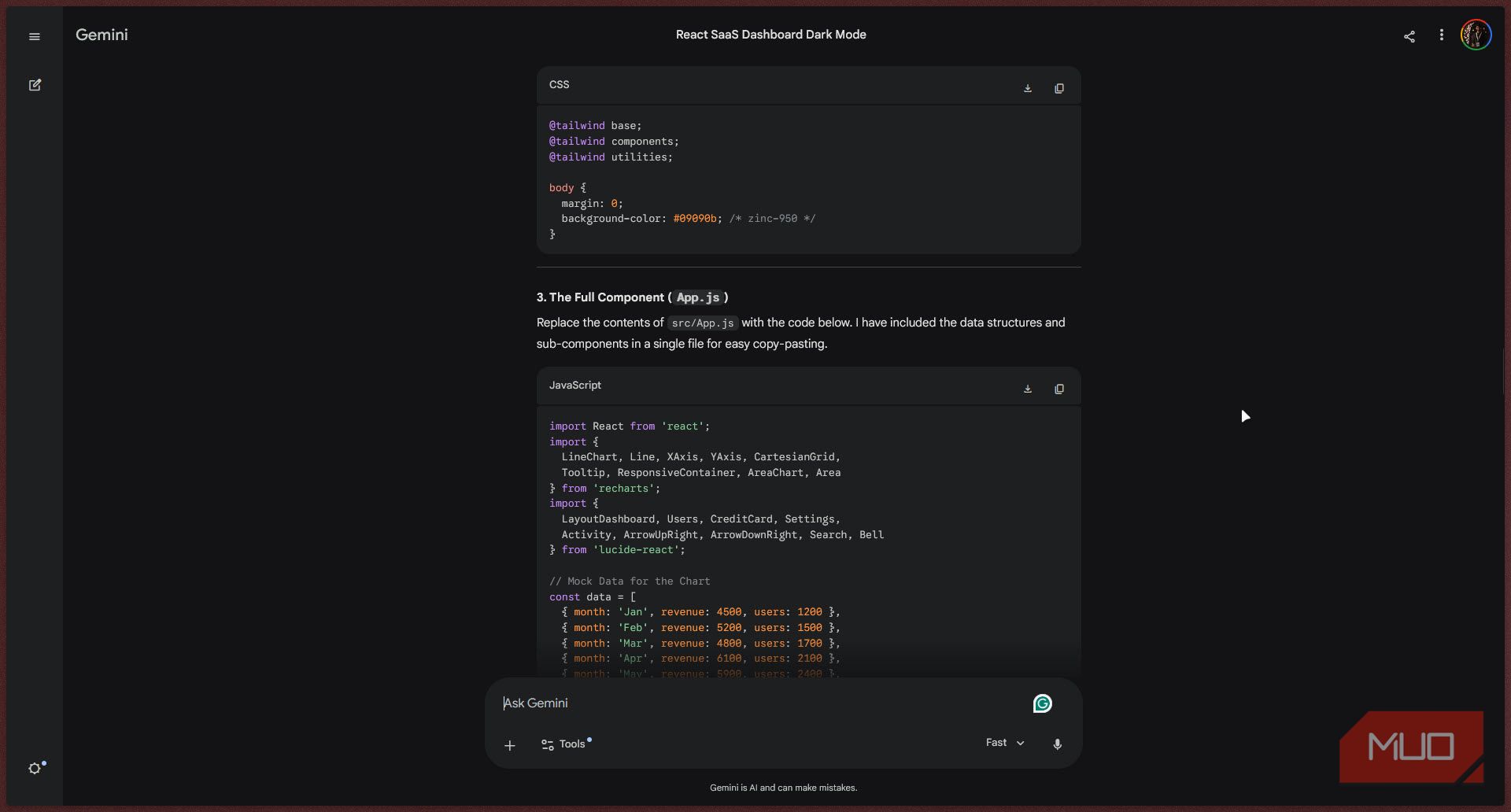
Task: Click the 'JavaScript' code block label
Action: tap(575, 385)
